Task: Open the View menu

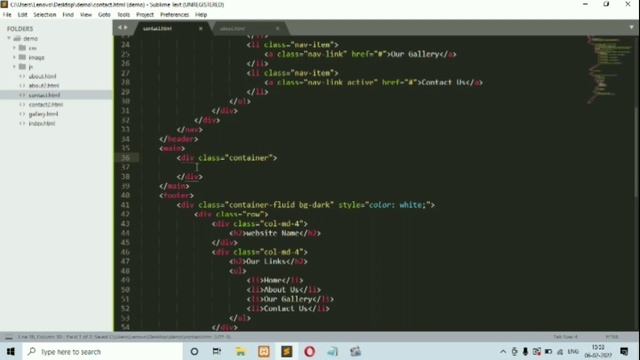Action: (86, 15)
